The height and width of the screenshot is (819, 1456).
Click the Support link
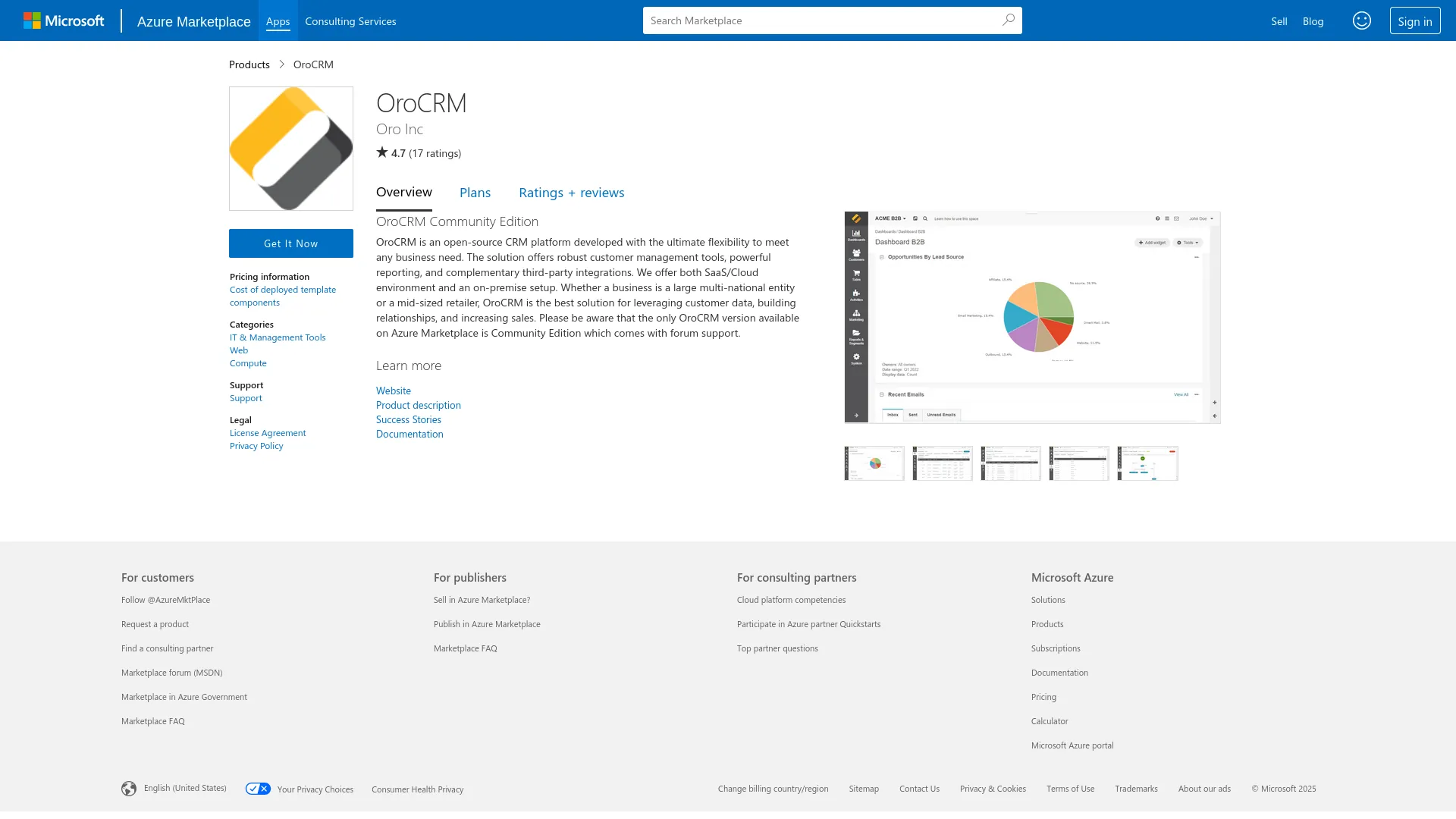246,398
